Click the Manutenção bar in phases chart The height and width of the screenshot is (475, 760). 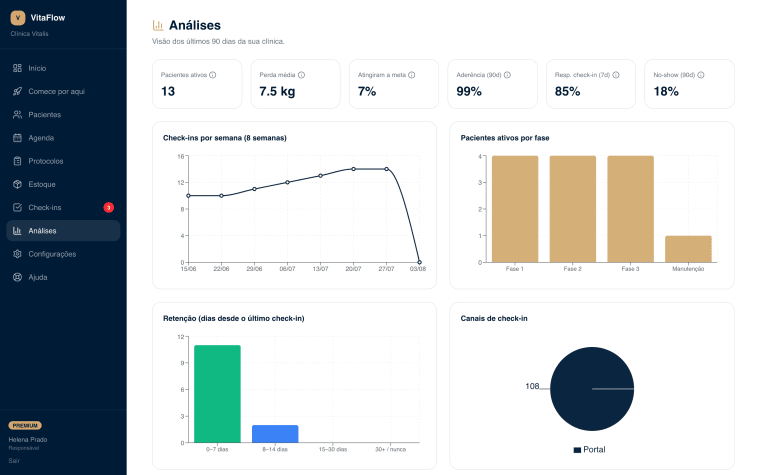pos(688,249)
